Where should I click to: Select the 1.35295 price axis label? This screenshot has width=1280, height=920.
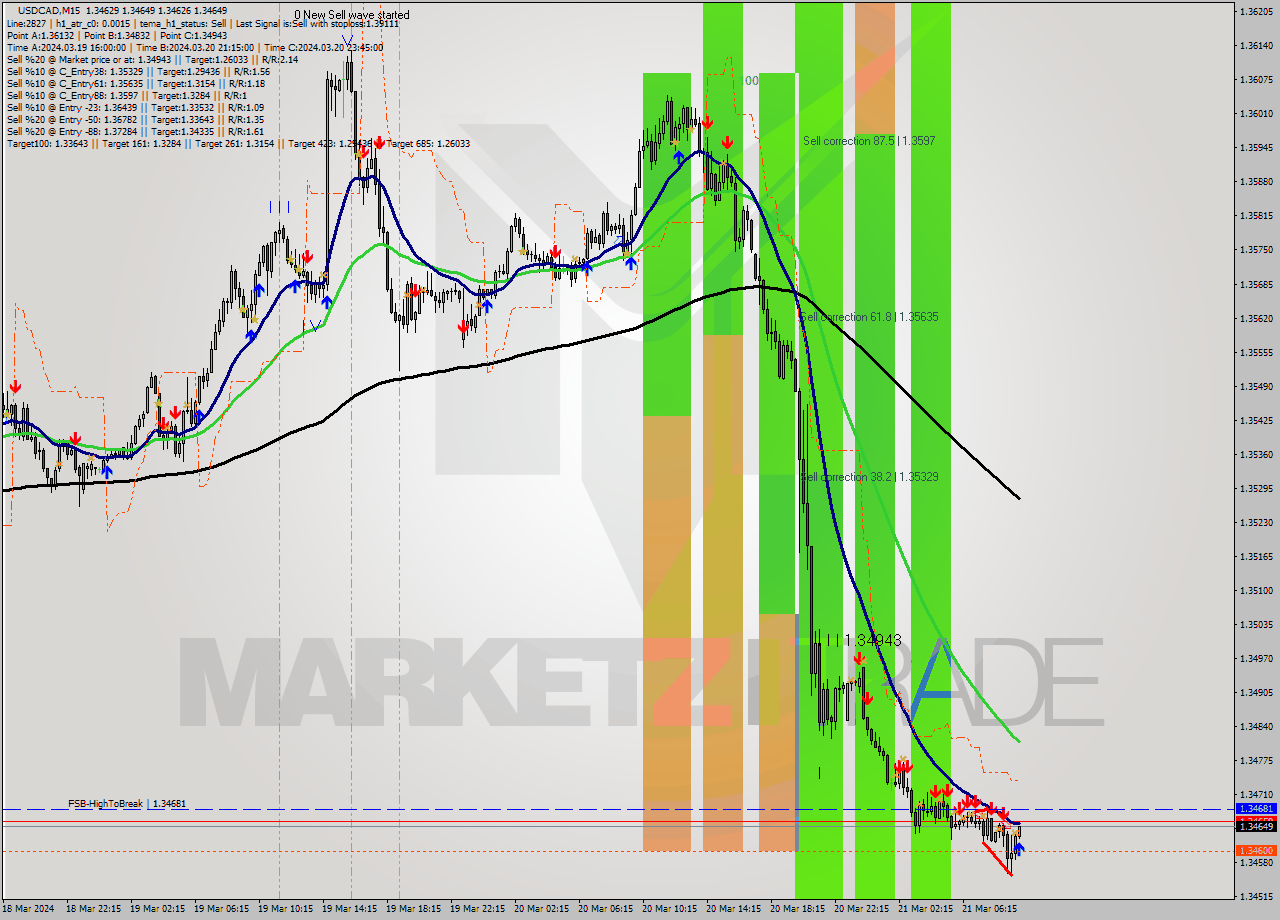tap(1255, 488)
